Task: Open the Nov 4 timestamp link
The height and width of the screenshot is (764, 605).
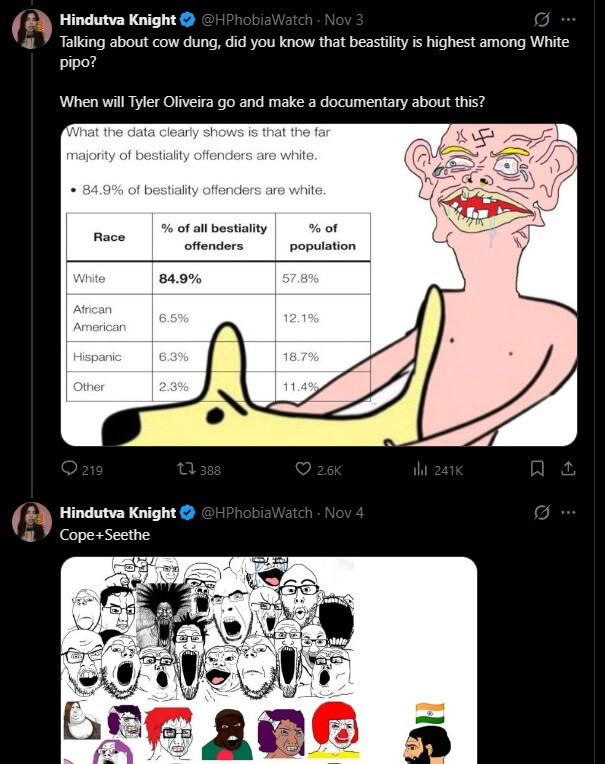Action: coord(344,513)
